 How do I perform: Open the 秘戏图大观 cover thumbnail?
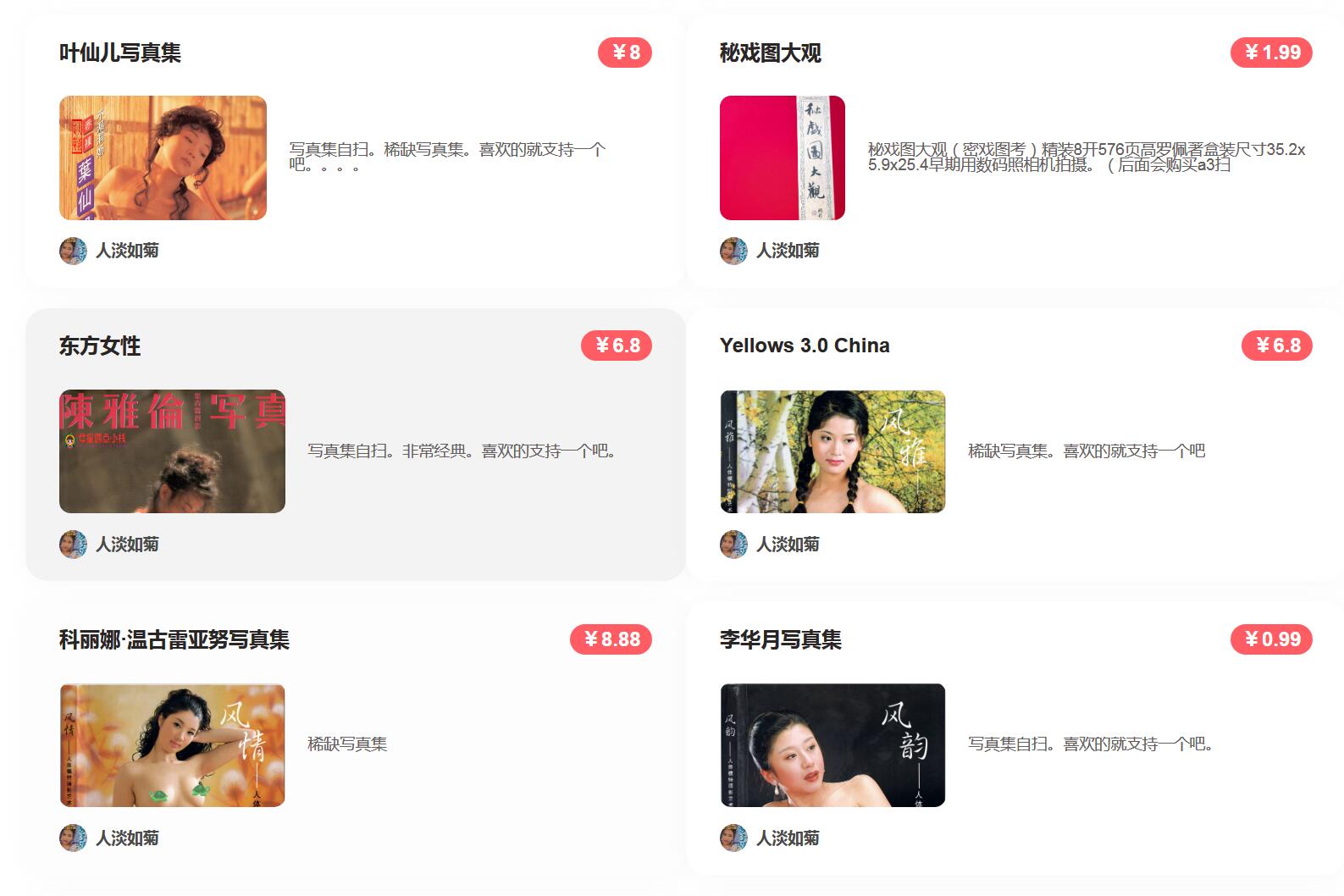pyautogui.click(x=783, y=158)
